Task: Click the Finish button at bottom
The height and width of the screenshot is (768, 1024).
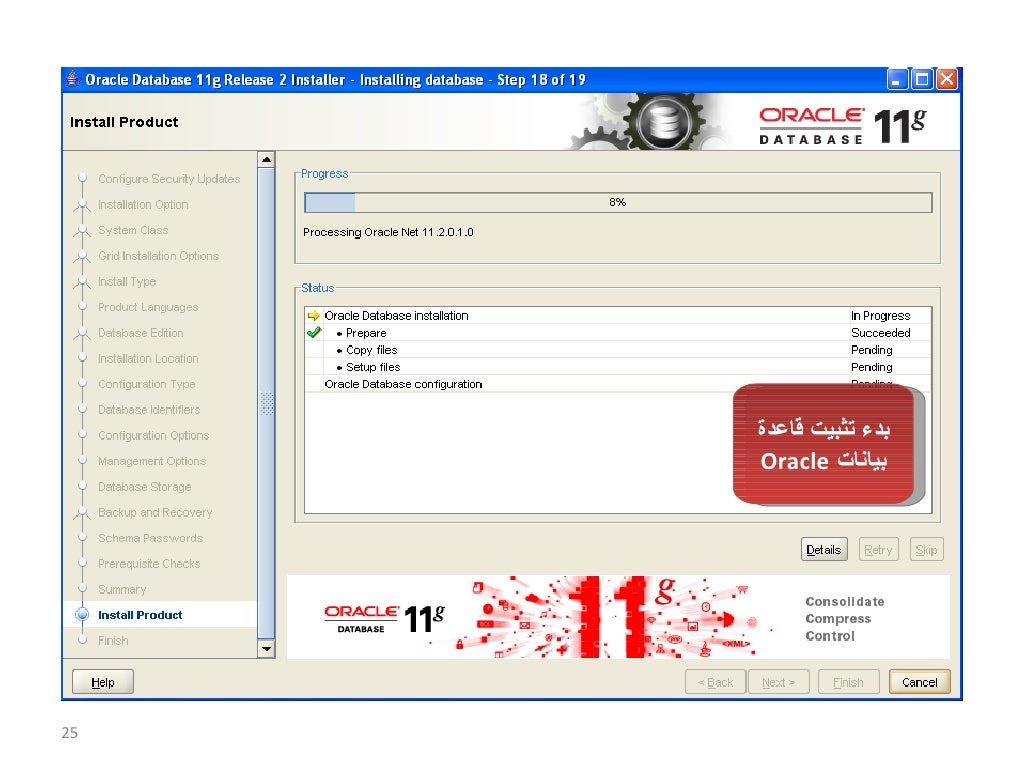Action: pos(848,682)
